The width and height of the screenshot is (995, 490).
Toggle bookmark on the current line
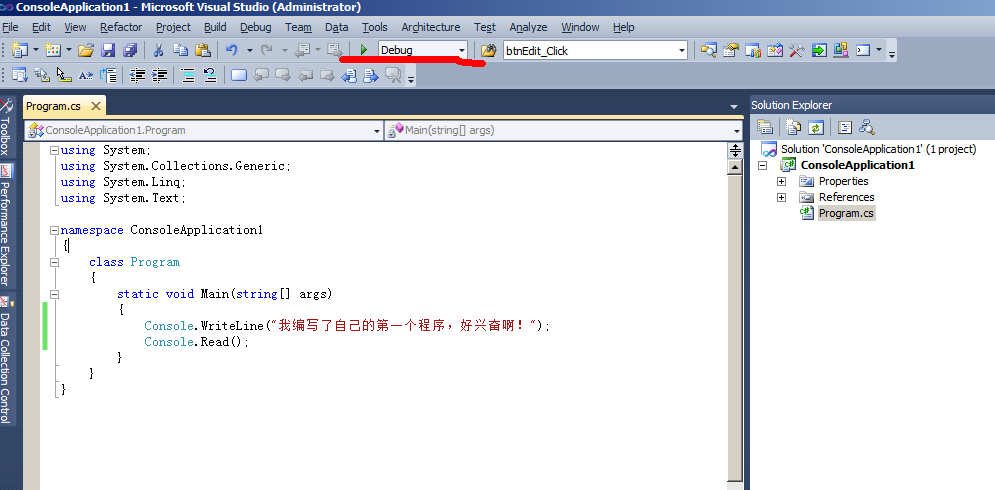coord(239,76)
